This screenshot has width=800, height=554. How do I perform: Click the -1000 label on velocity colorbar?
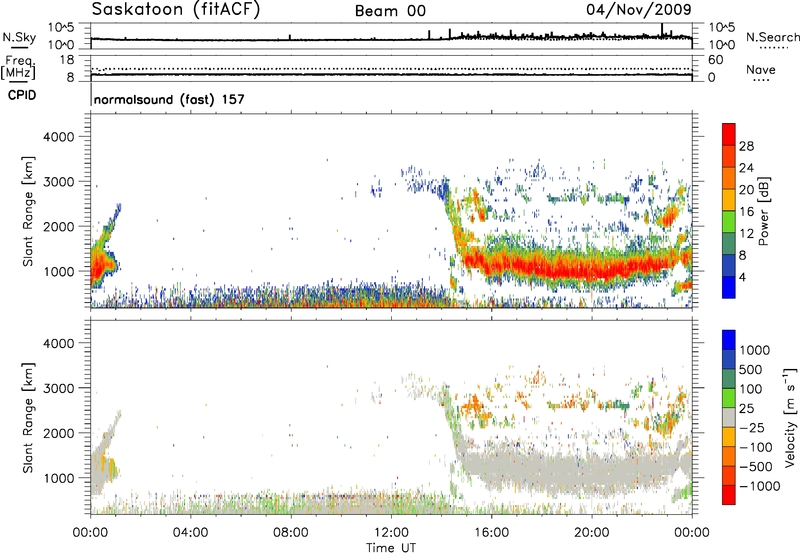pyautogui.click(x=760, y=486)
